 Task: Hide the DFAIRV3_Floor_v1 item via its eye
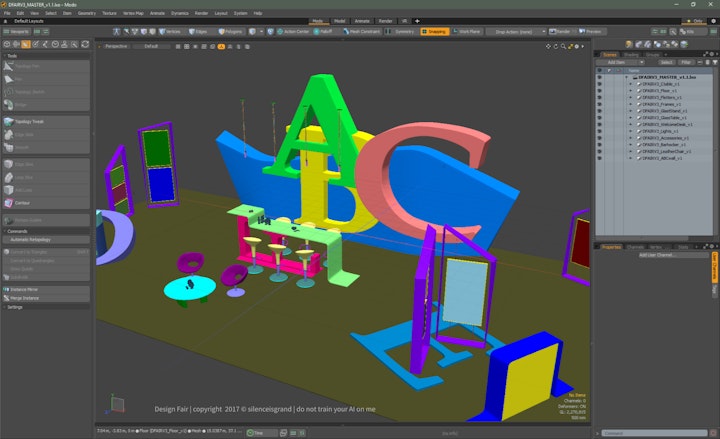[x=600, y=90]
